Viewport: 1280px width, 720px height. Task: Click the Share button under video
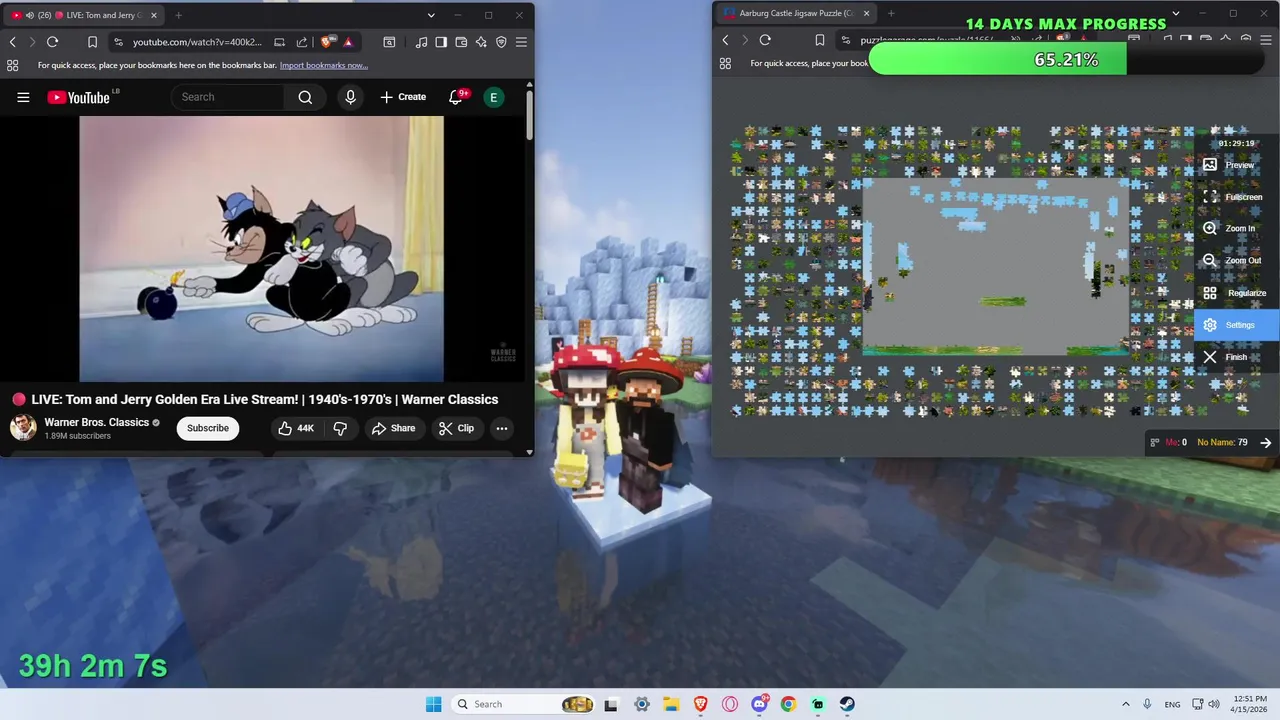[393, 428]
